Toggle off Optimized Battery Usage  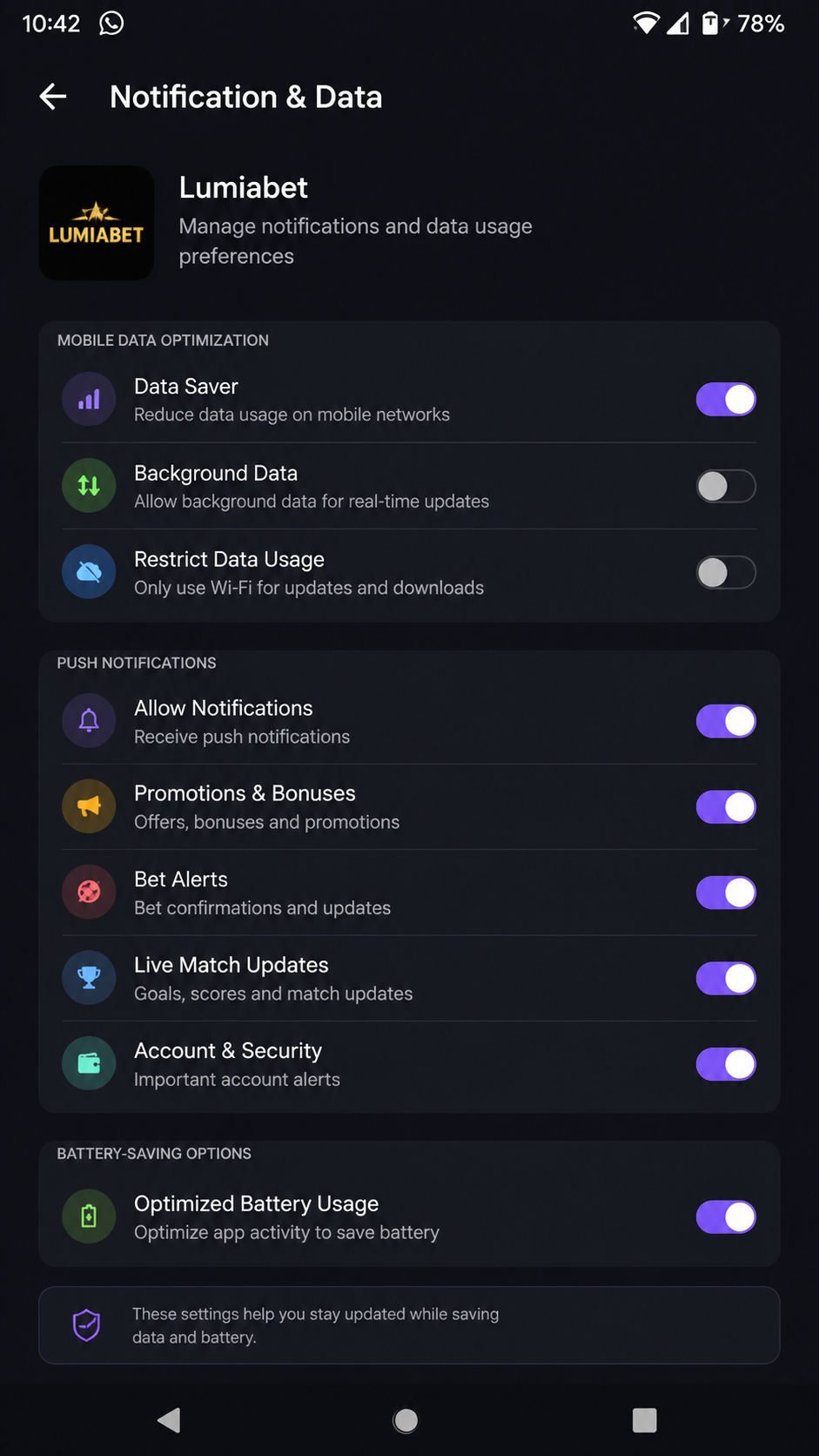(x=726, y=1217)
